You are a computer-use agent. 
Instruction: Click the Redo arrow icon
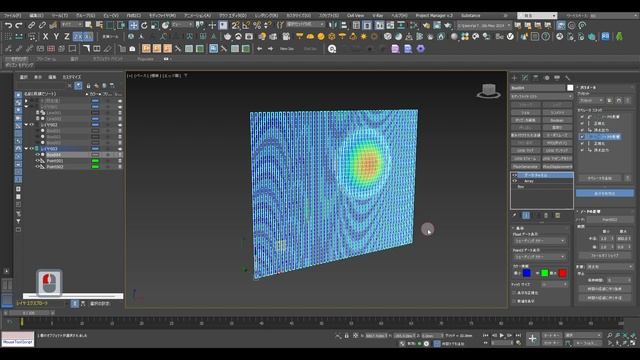click(x=19, y=25)
